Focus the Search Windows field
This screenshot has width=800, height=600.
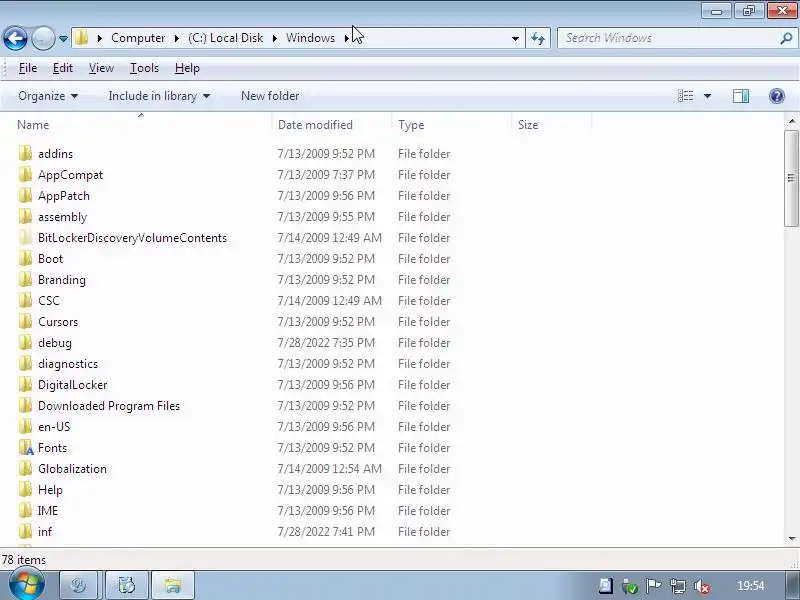point(668,38)
